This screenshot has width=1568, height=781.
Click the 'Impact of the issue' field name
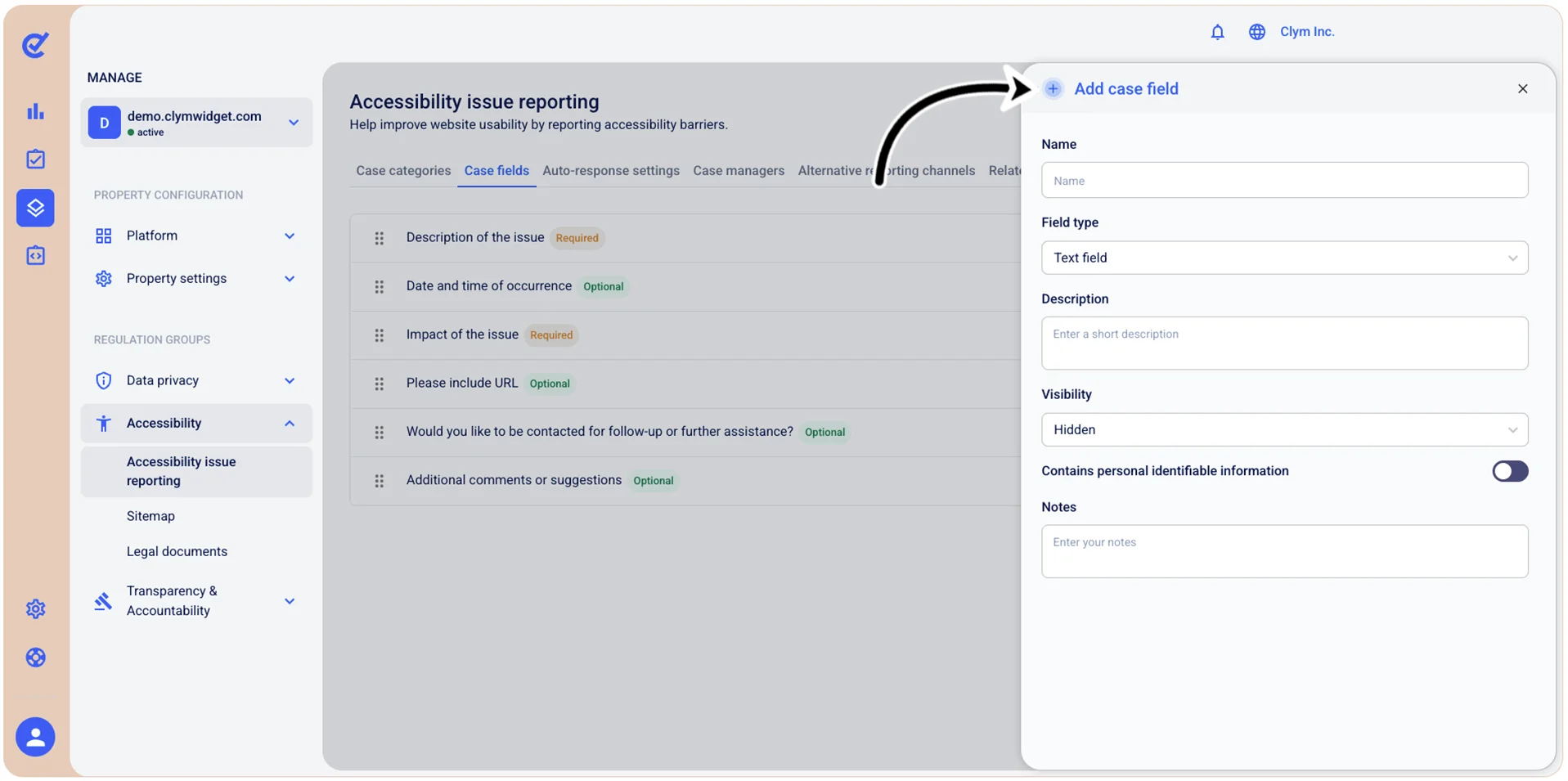point(462,334)
